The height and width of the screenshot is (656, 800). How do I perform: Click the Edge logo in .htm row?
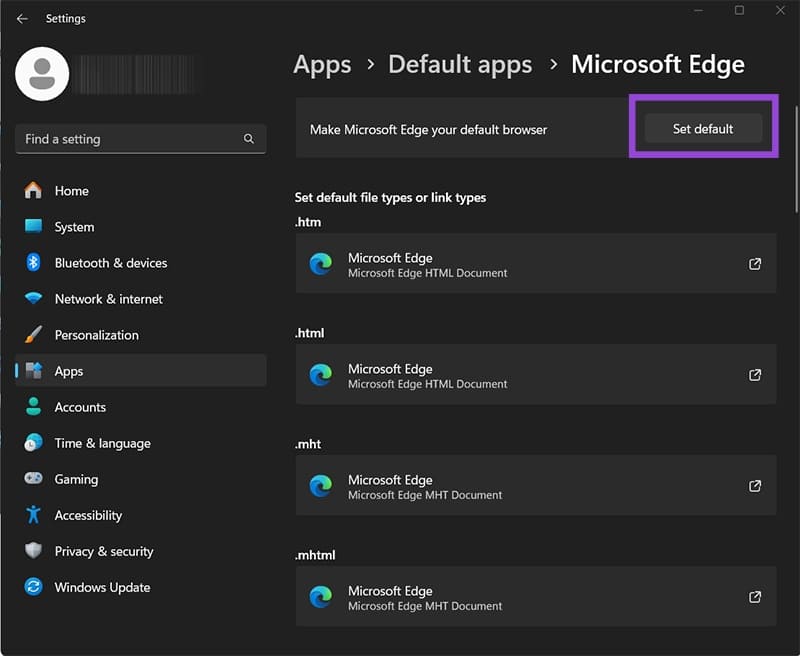[x=321, y=264]
